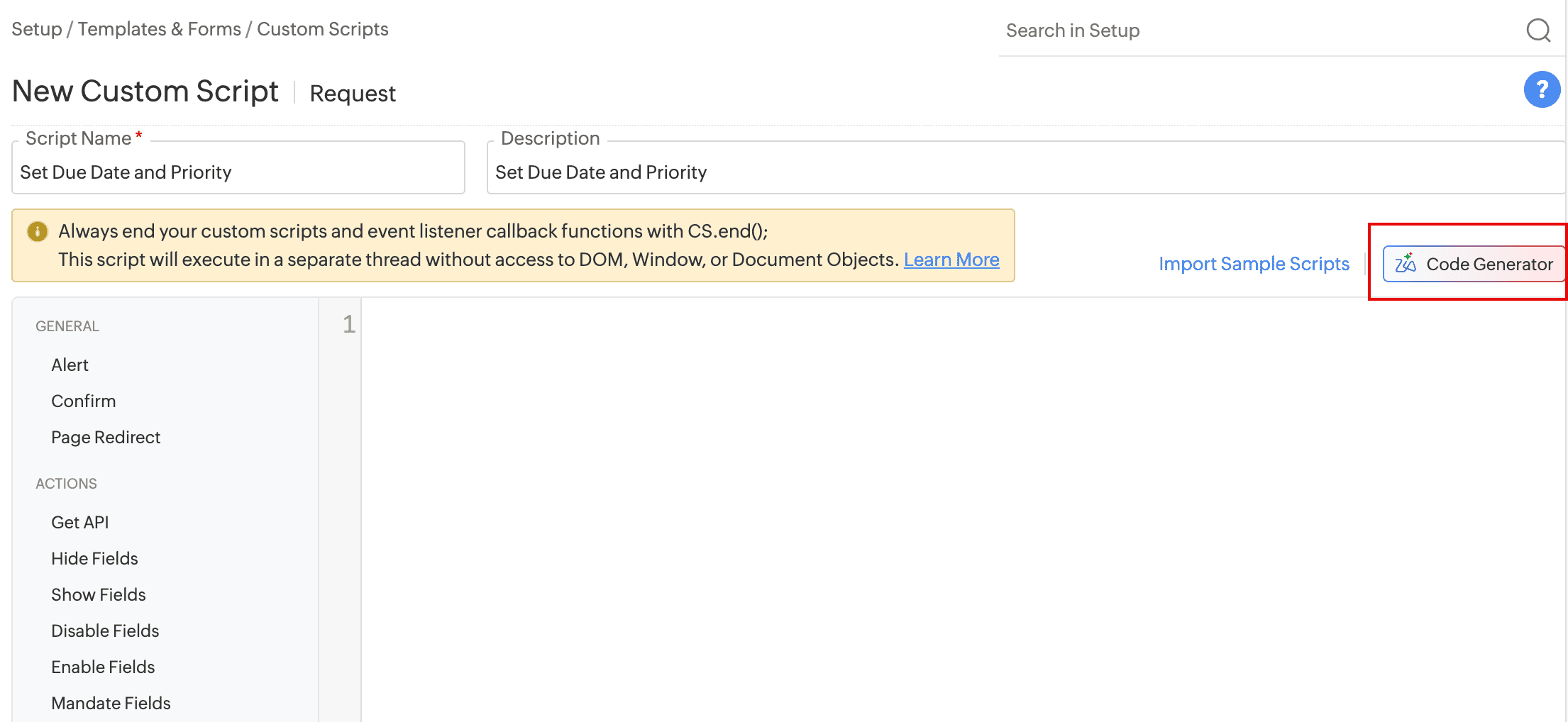The height and width of the screenshot is (722, 1568).
Task: Insert the Confirm snippet
Action: pos(84,401)
